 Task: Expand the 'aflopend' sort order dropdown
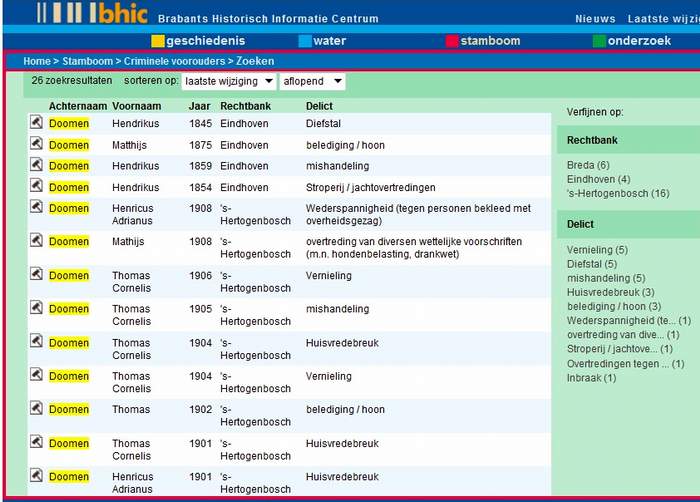pos(312,81)
